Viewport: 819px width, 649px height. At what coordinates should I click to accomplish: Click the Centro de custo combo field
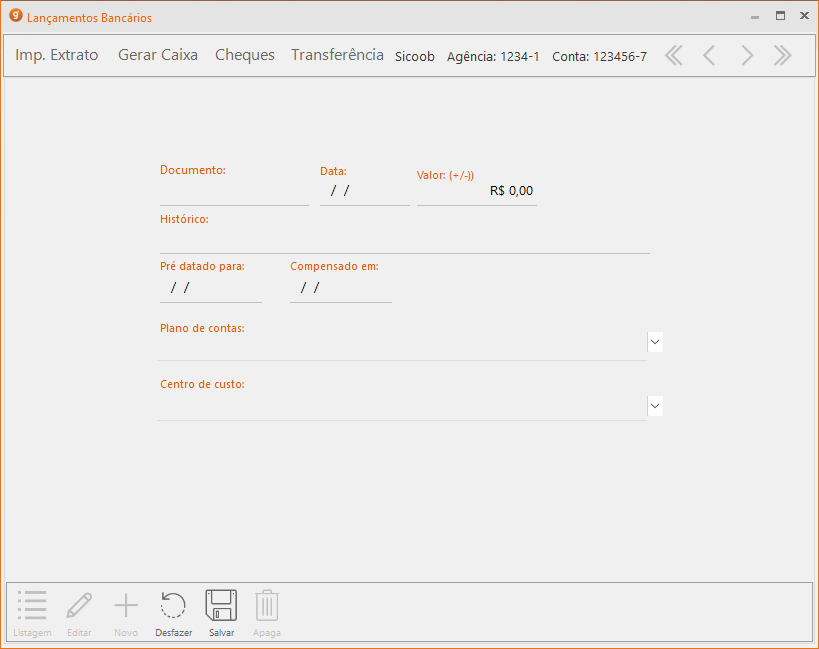(402, 407)
